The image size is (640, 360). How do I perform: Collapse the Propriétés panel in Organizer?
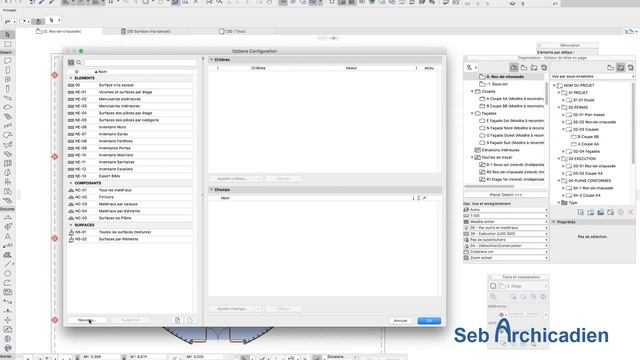click(554, 222)
